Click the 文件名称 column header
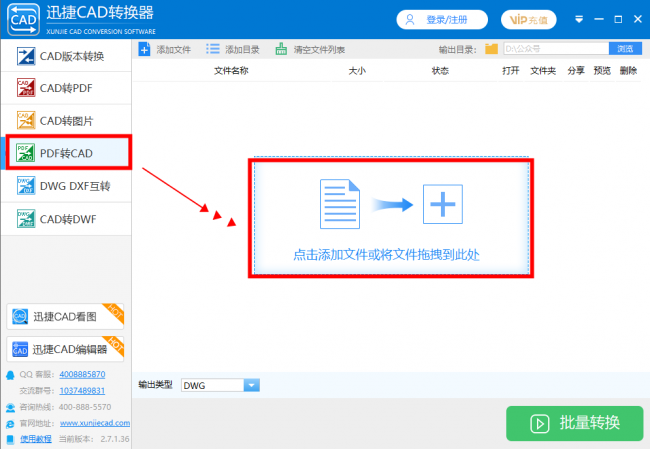 pyautogui.click(x=231, y=70)
